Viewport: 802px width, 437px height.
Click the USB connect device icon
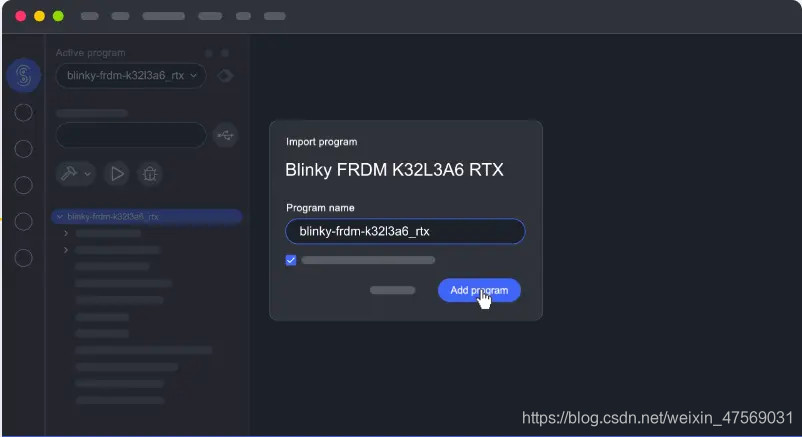pos(225,135)
